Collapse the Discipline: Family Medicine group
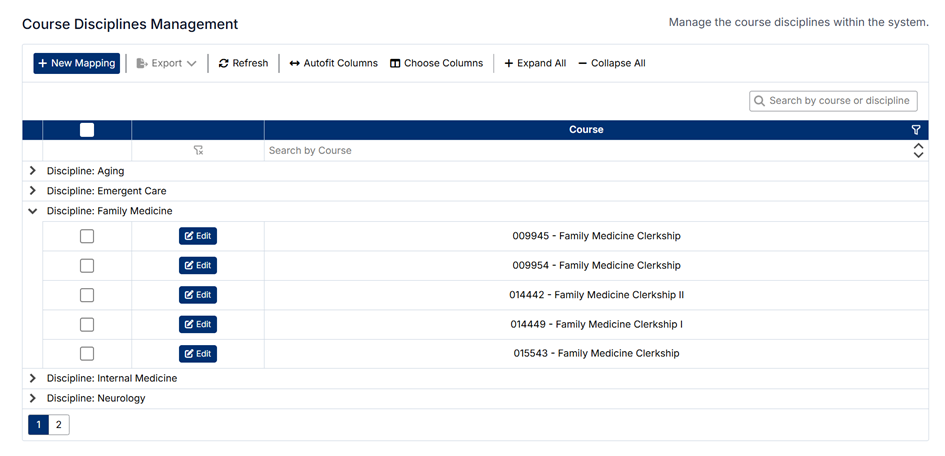This screenshot has height=456, width=945. coord(33,211)
